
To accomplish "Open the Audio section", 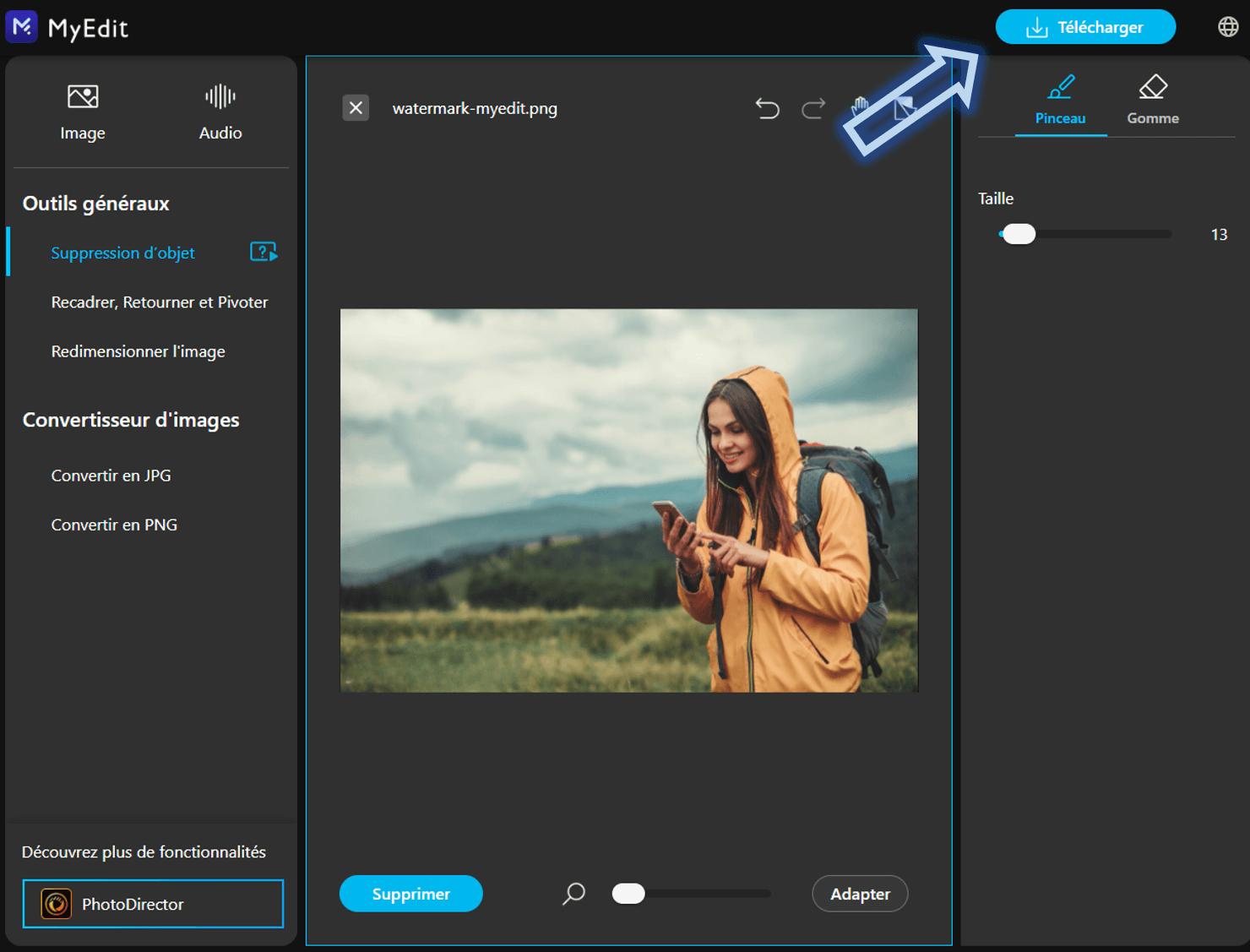I will coord(220,112).
